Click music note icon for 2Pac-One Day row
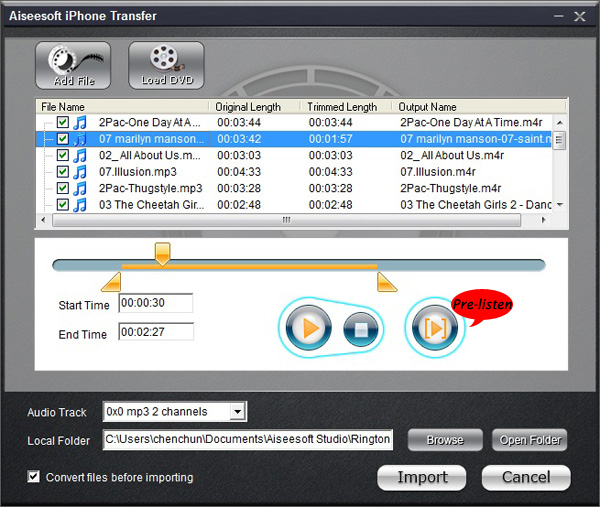The height and width of the screenshot is (507, 600). [80, 122]
